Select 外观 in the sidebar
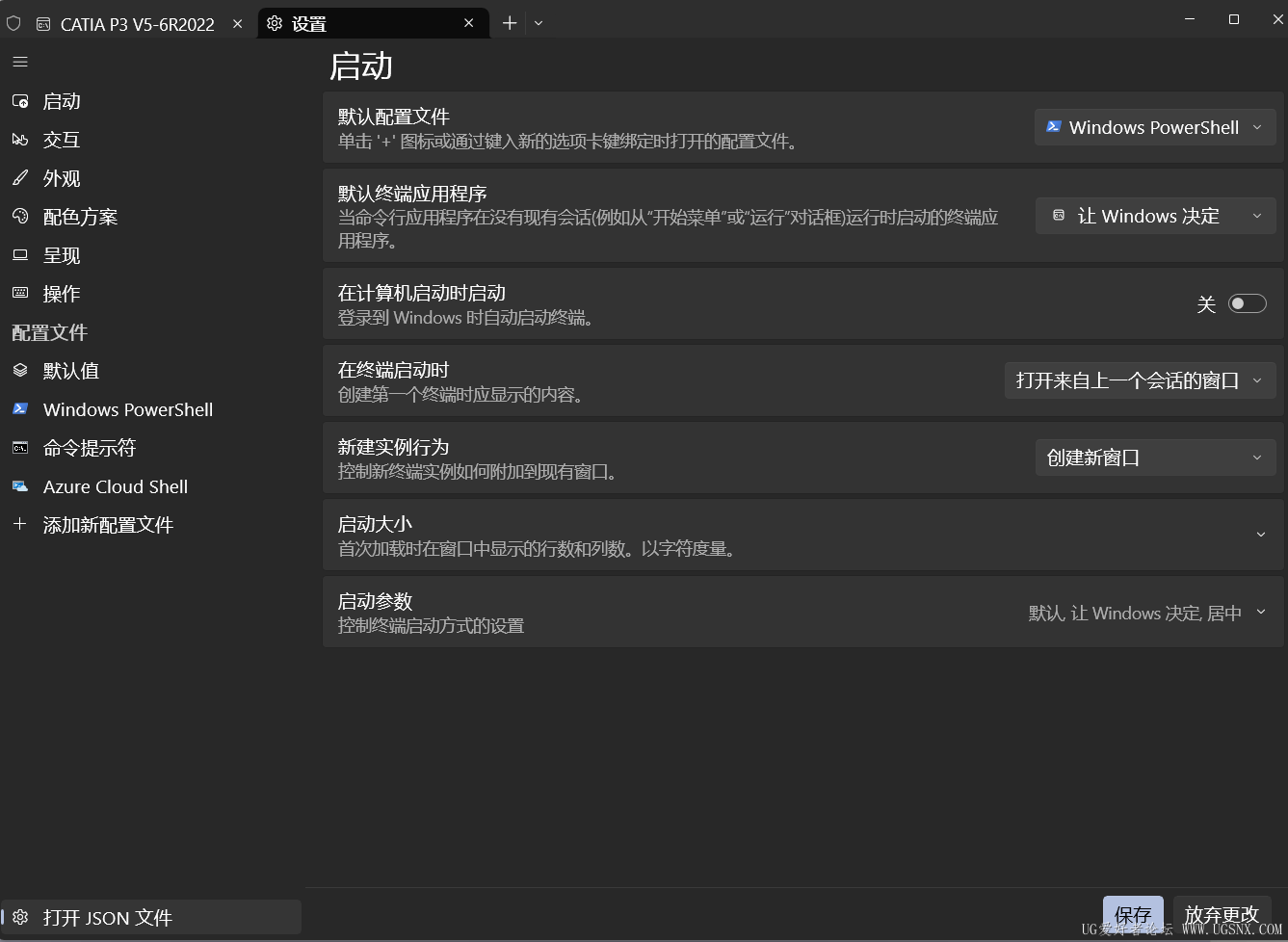This screenshot has height=942, width=1288. click(62, 178)
